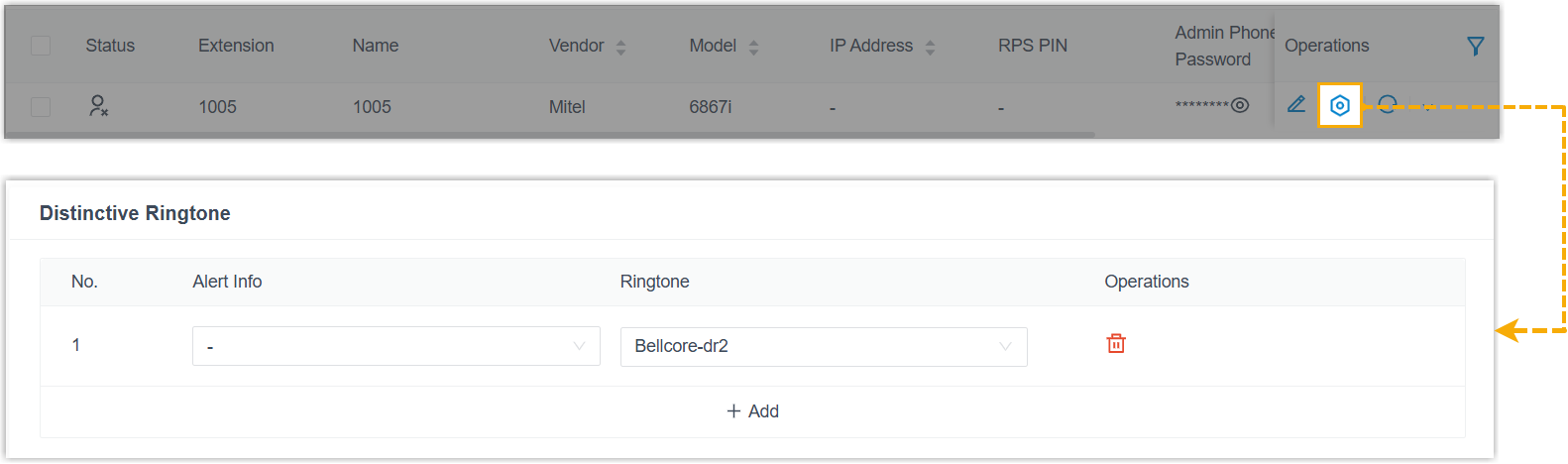Click Add to create a new ringtone row
This screenshot has width=1568, height=464.
click(752, 411)
